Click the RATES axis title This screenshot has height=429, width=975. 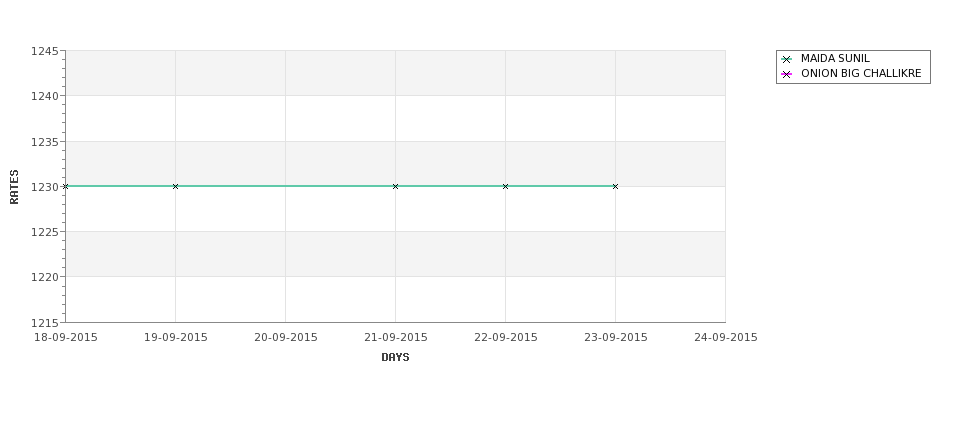point(14,187)
